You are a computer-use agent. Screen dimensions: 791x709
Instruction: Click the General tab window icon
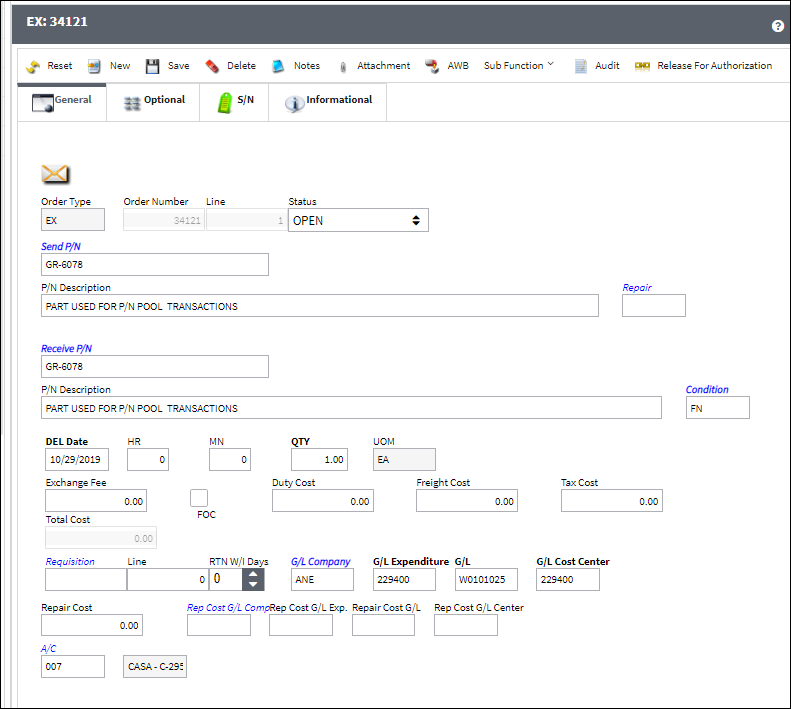click(x=43, y=103)
